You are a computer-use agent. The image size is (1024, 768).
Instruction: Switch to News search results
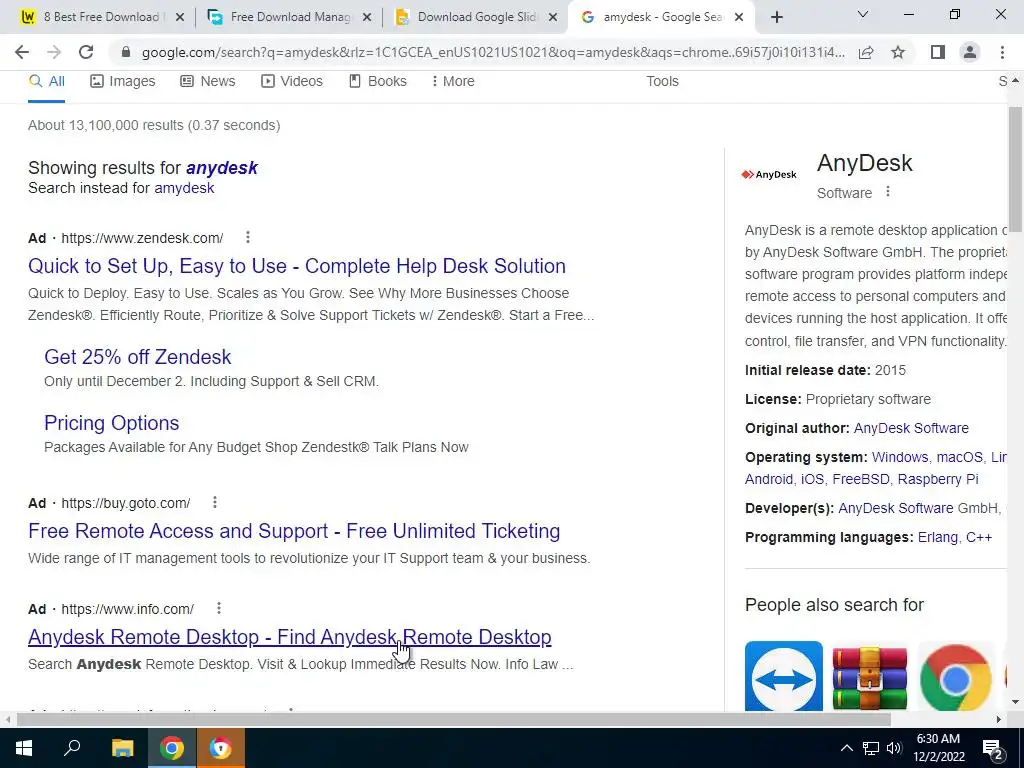coord(208,82)
